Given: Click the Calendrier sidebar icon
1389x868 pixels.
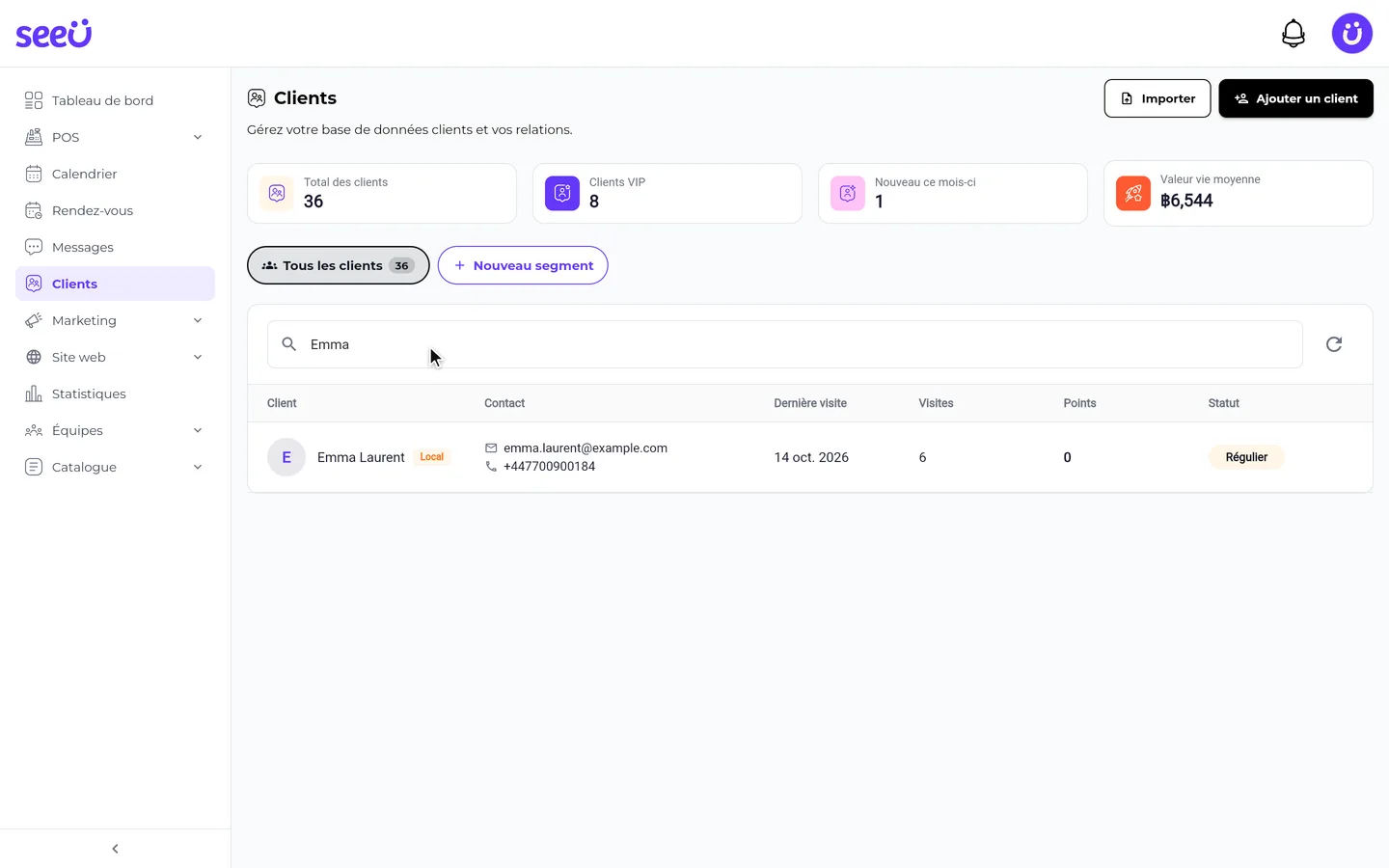Looking at the screenshot, I should point(34,174).
